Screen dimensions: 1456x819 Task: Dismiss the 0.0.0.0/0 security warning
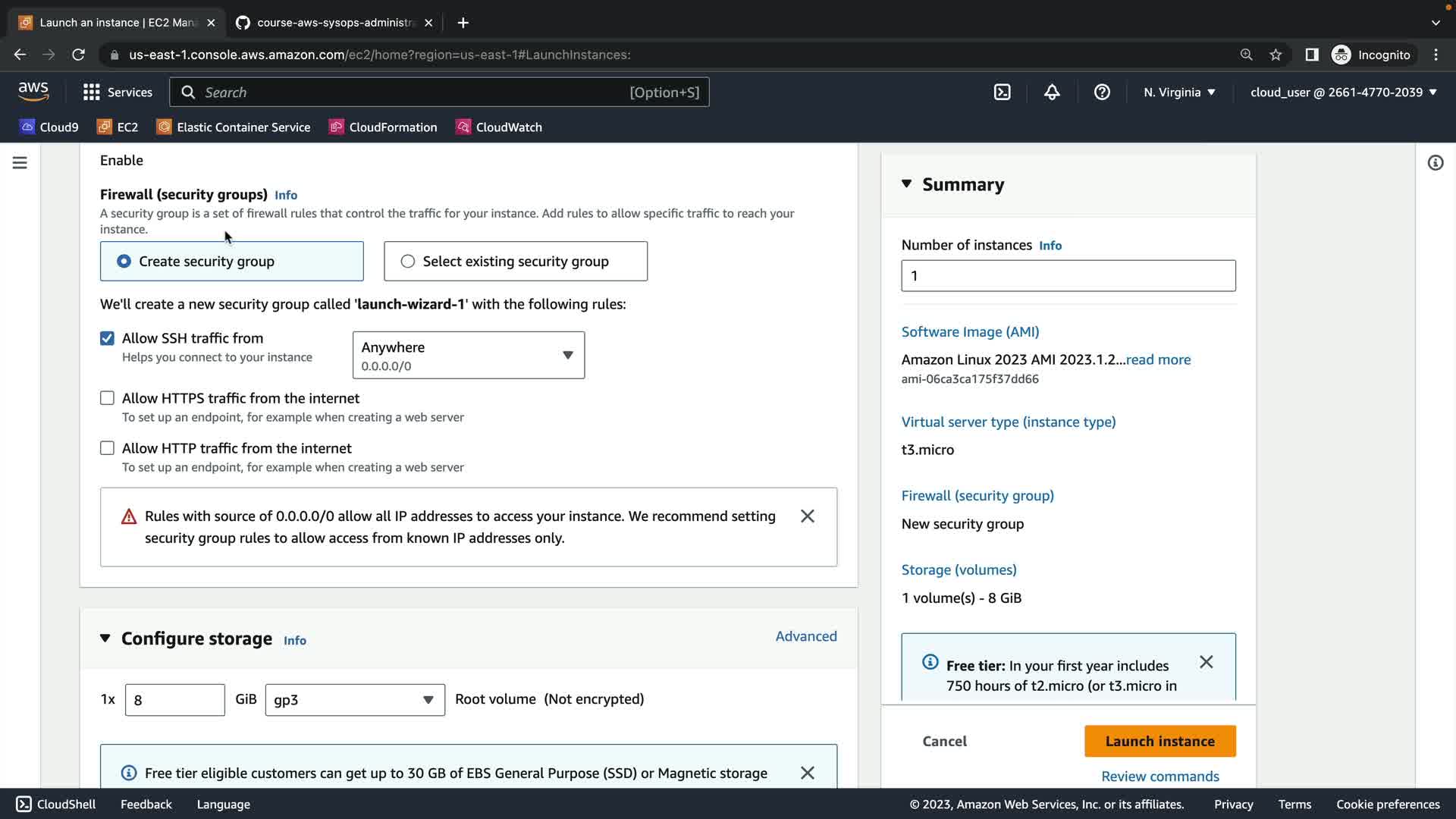click(x=807, y=516)
